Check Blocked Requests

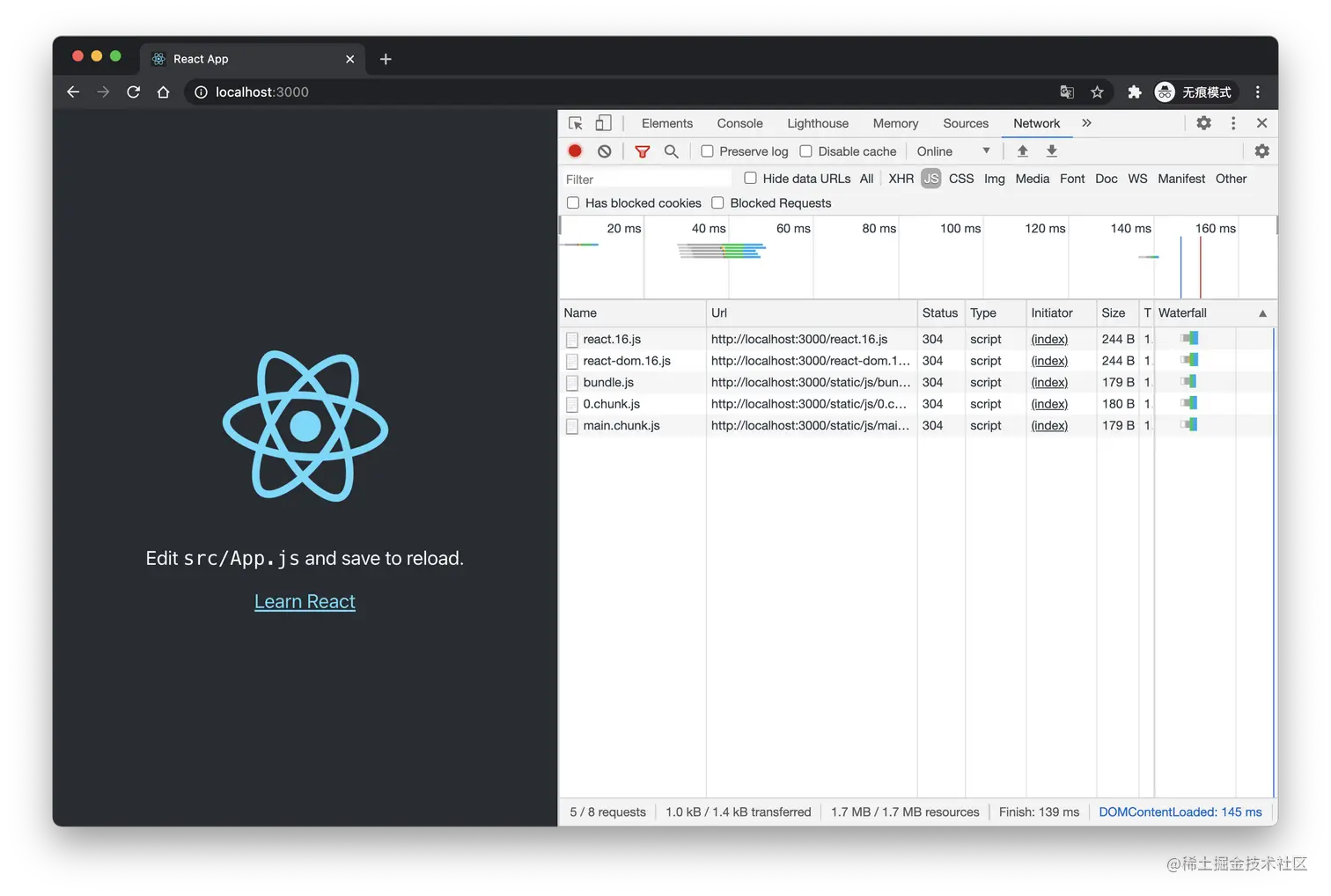coord(717,202)
